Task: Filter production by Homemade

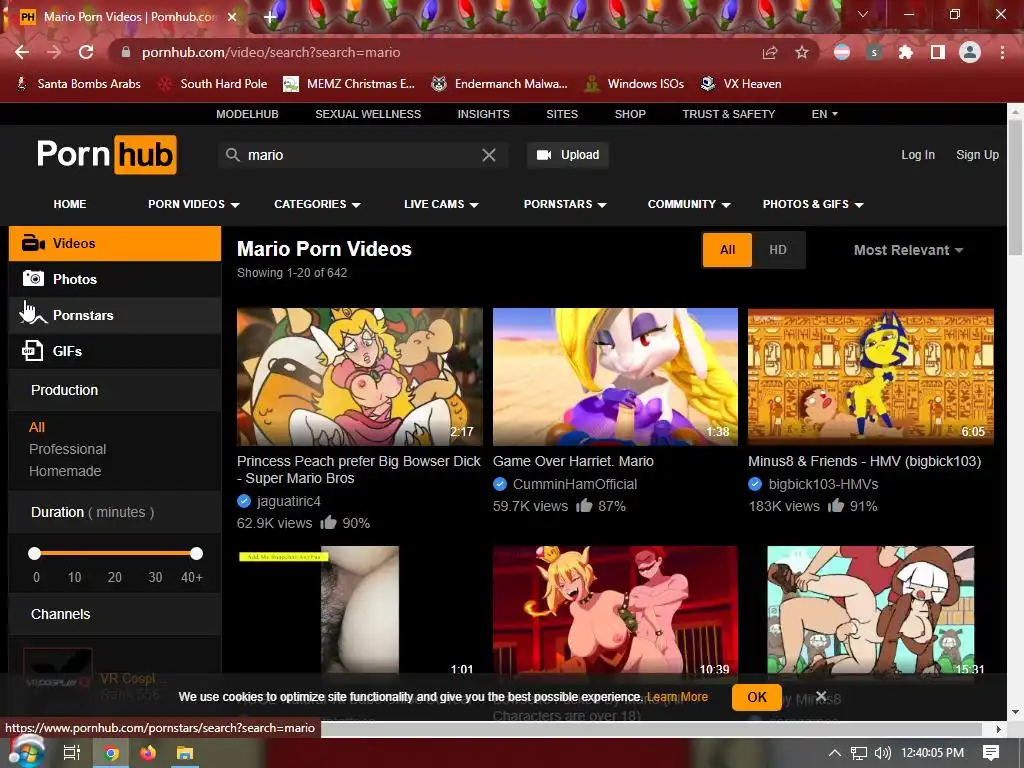Action: (x=65, y=471)
